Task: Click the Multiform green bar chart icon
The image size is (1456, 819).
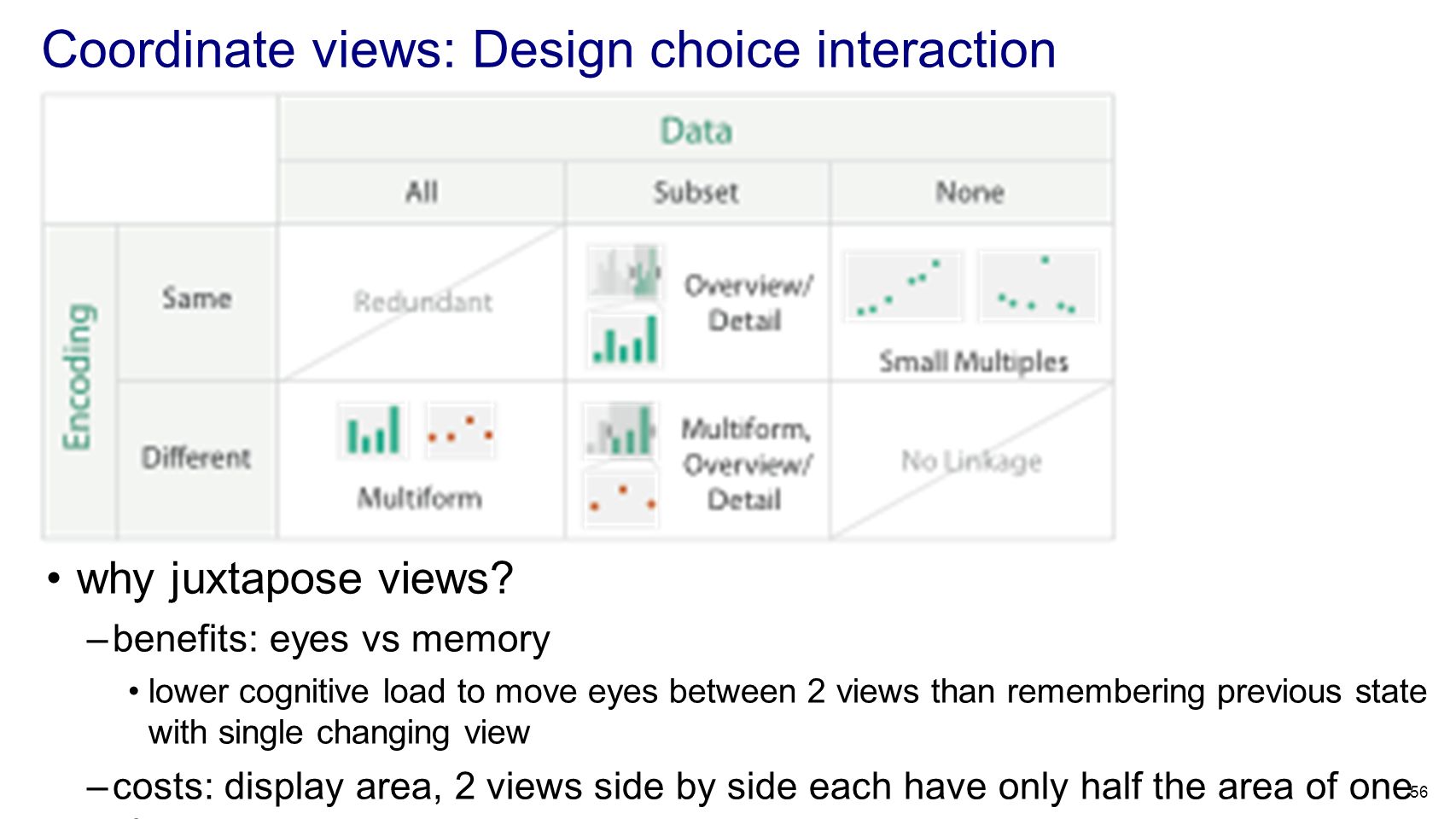Action: [x=373, y=431]
